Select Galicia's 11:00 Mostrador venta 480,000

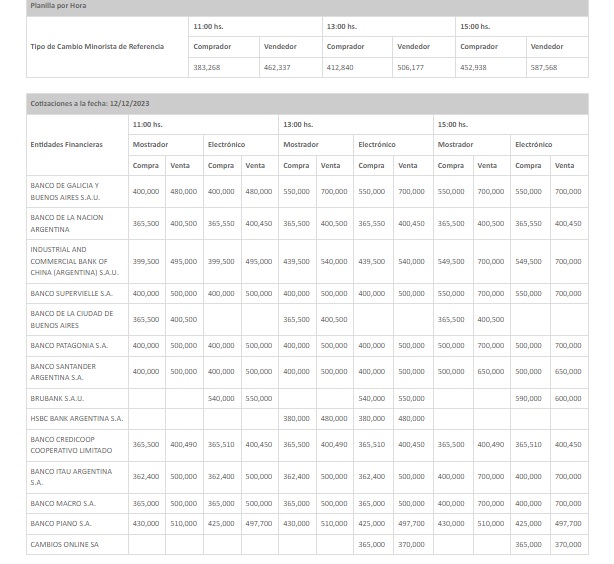tap(183, 192)
